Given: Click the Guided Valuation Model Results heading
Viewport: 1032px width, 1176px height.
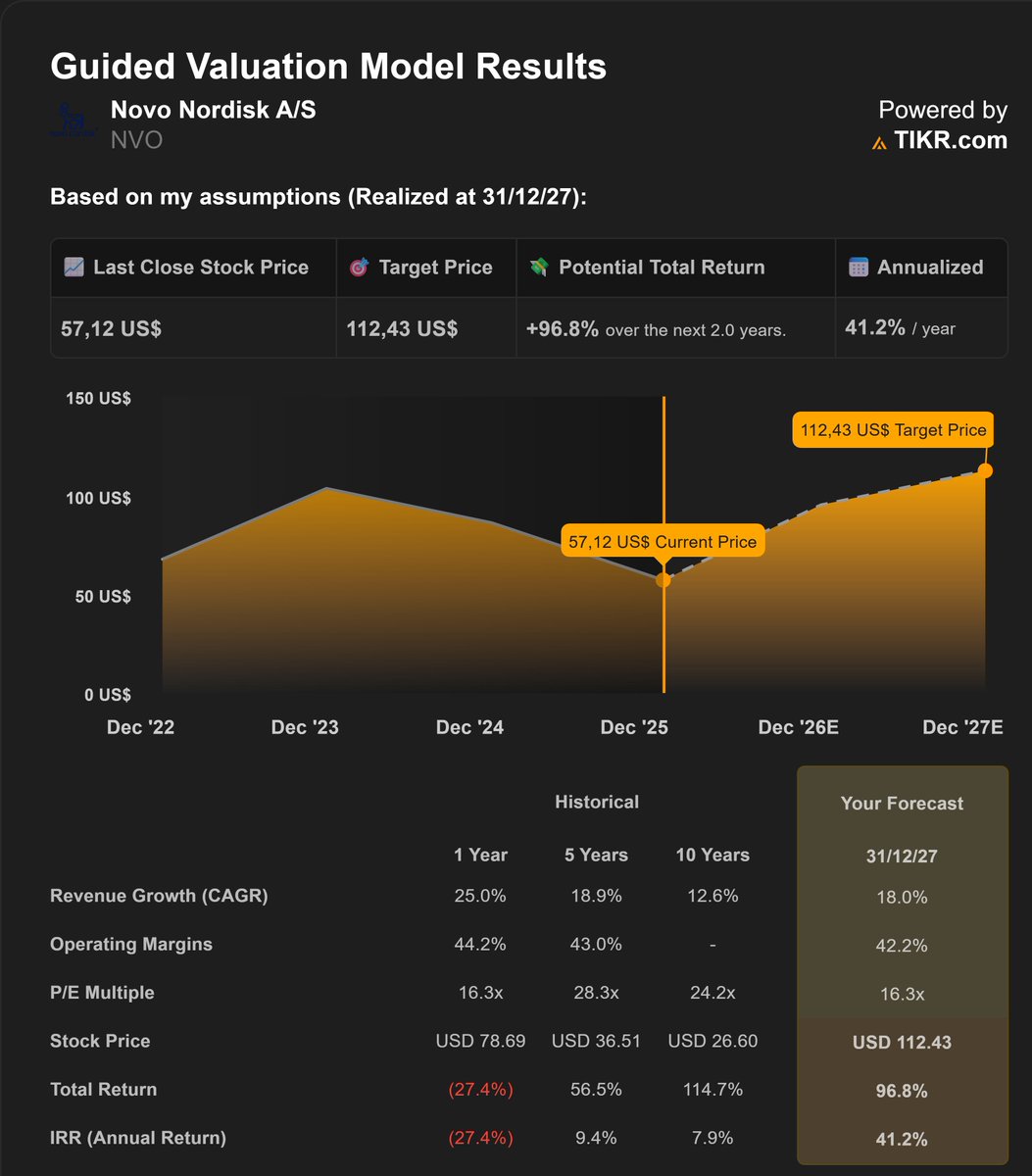Looking at the screenshot, I should (328, 67).
